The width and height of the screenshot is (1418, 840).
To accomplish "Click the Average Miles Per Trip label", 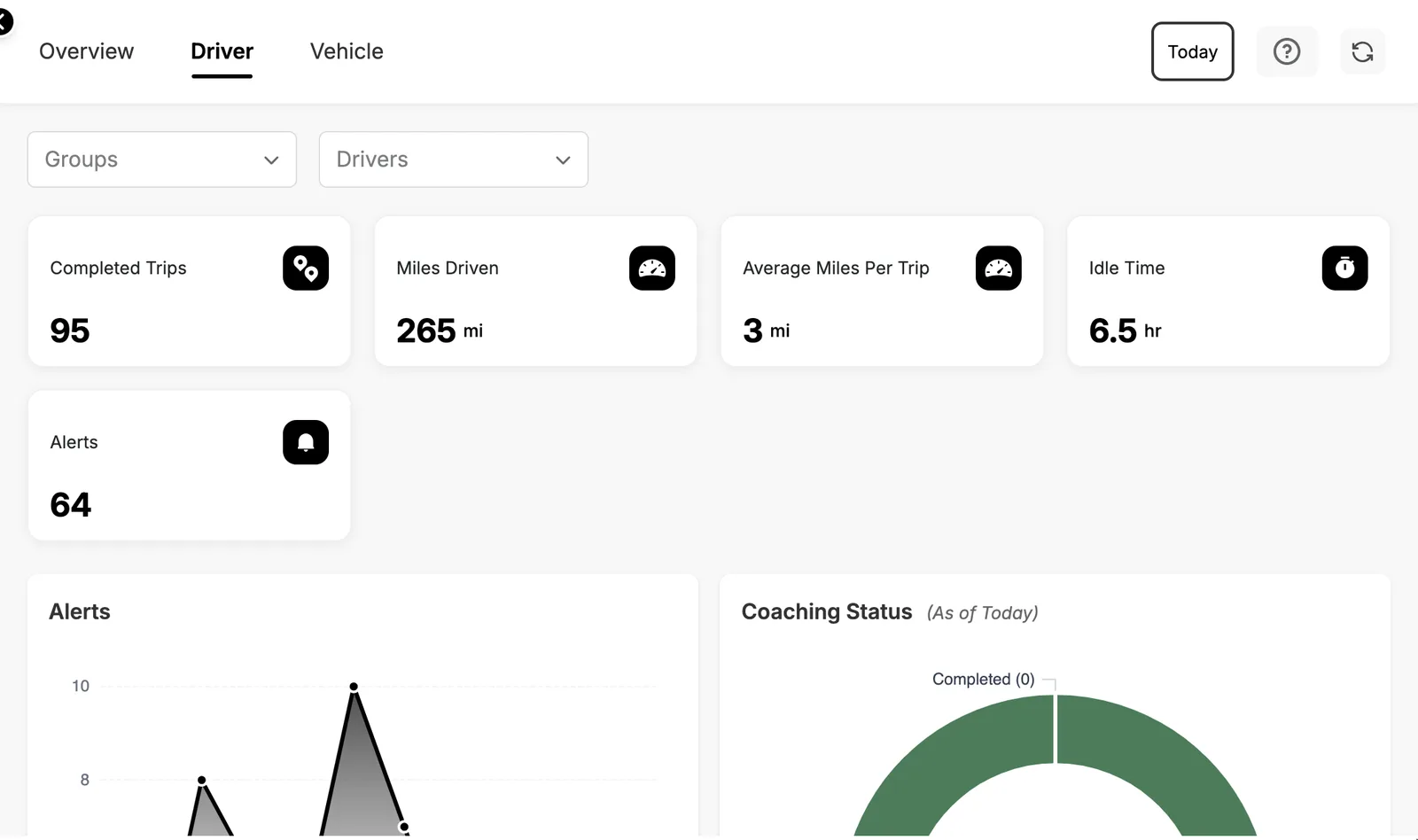I will 836,268.
